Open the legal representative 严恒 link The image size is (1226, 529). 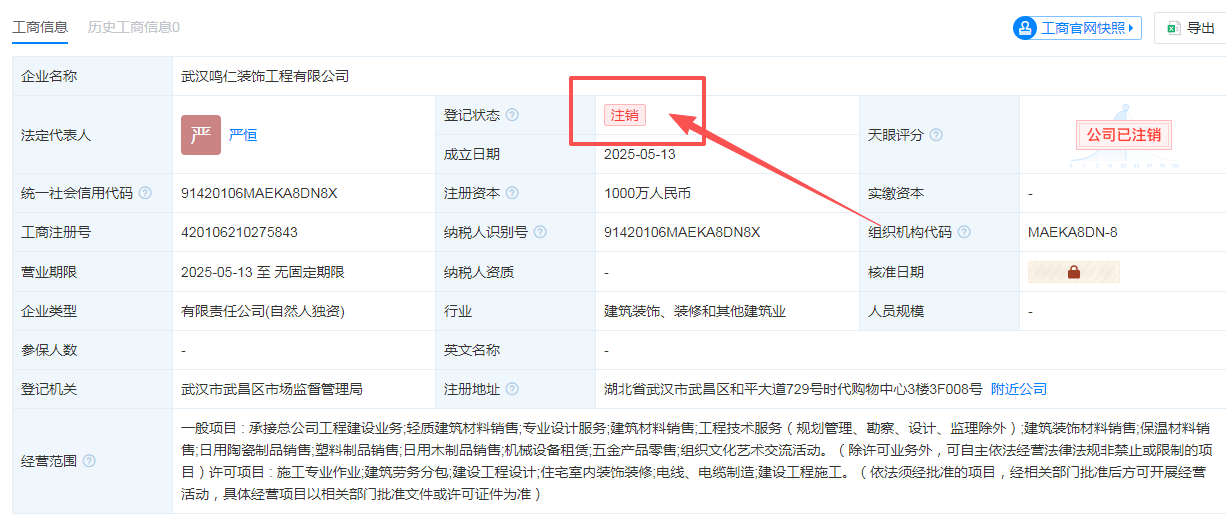click(243, 135)
